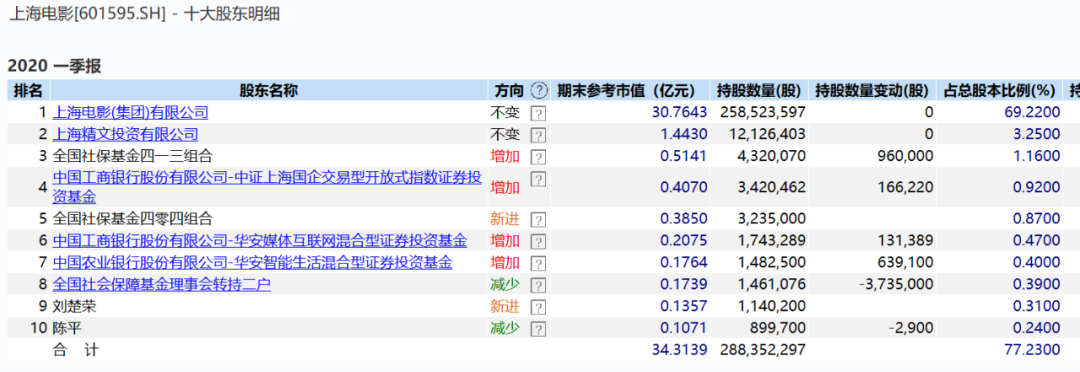Click the question icon in the 上海精文投资有限公司 row
This screenshot has height=372, width=1080.
tap(538, 135)
